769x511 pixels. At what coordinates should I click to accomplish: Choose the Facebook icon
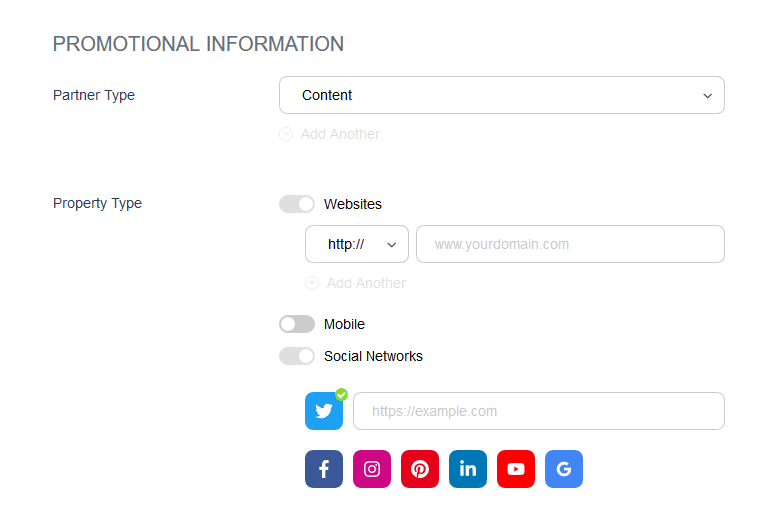[324, 469]
